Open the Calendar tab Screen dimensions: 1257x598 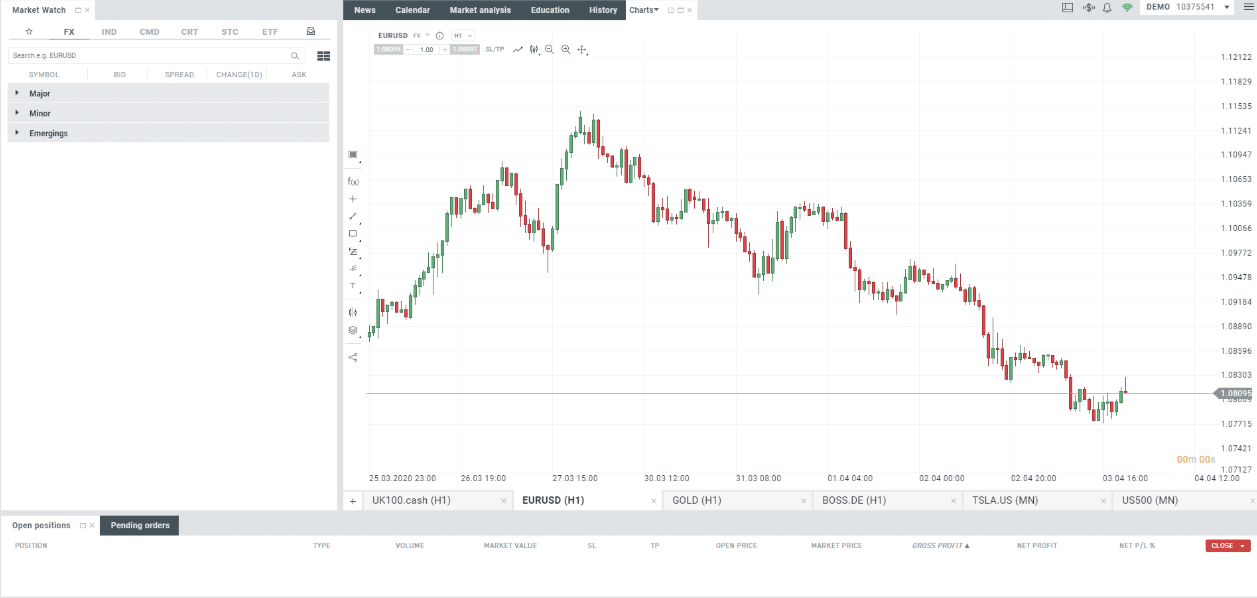point(413,10)
